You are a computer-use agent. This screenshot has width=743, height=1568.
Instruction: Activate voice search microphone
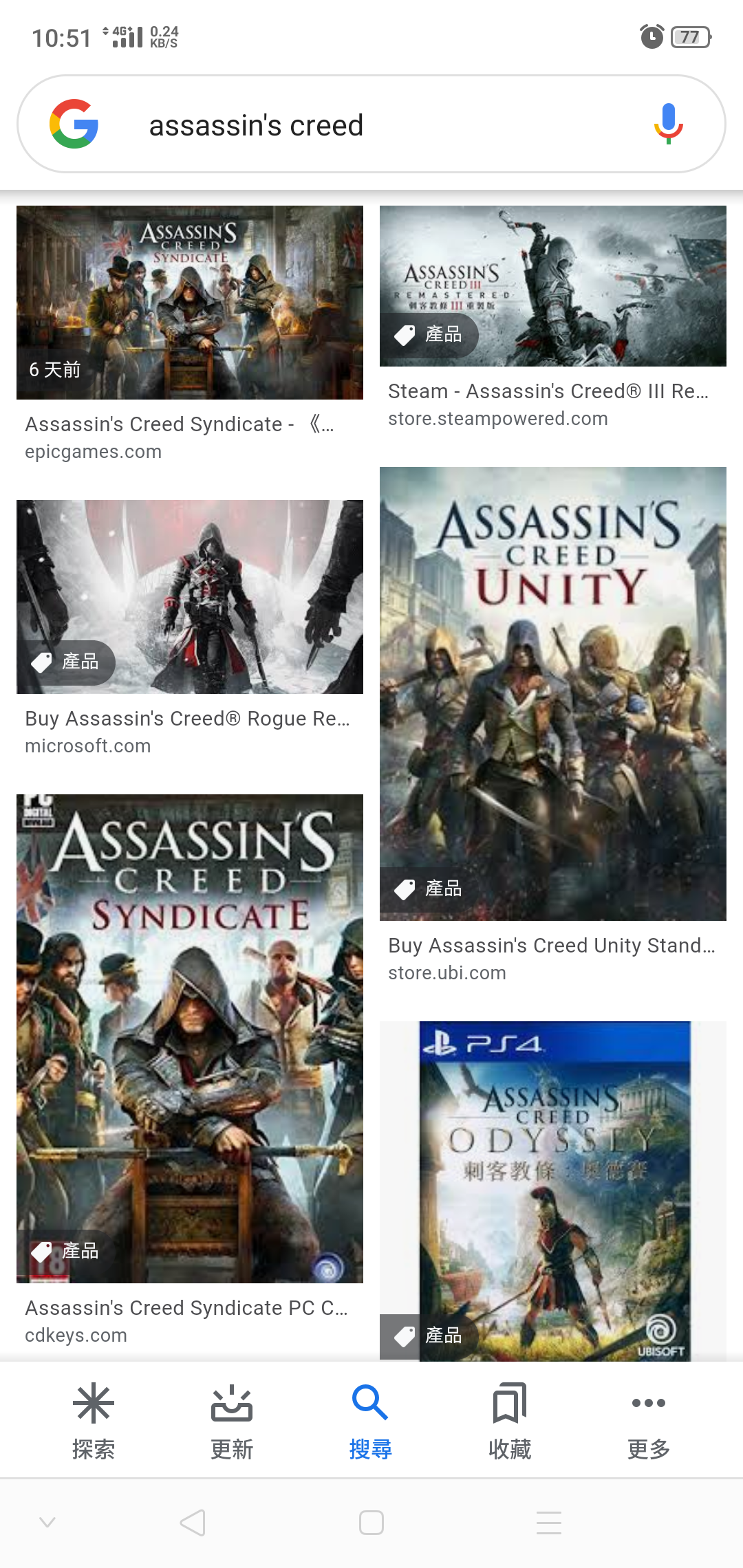click(x=668, y=124)
